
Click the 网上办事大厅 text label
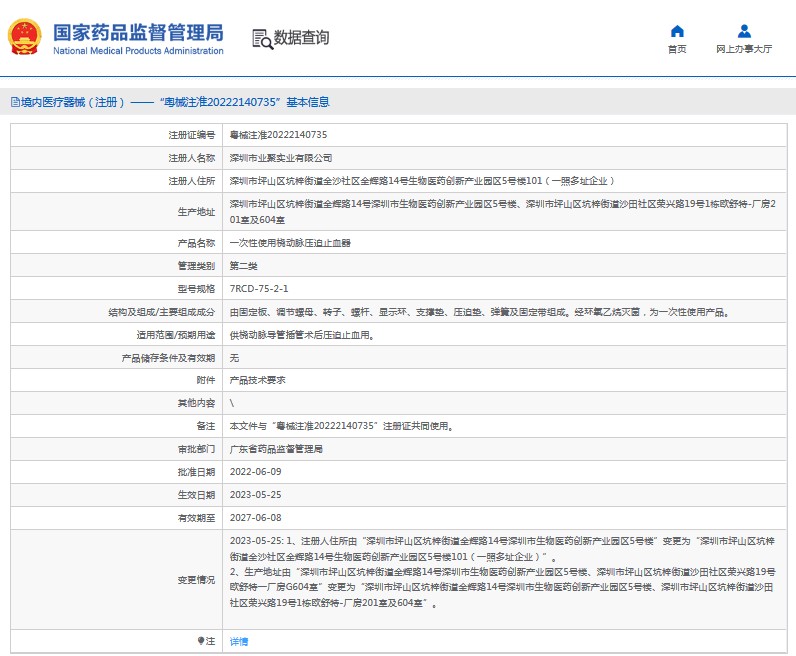click(x=744, y=49)
